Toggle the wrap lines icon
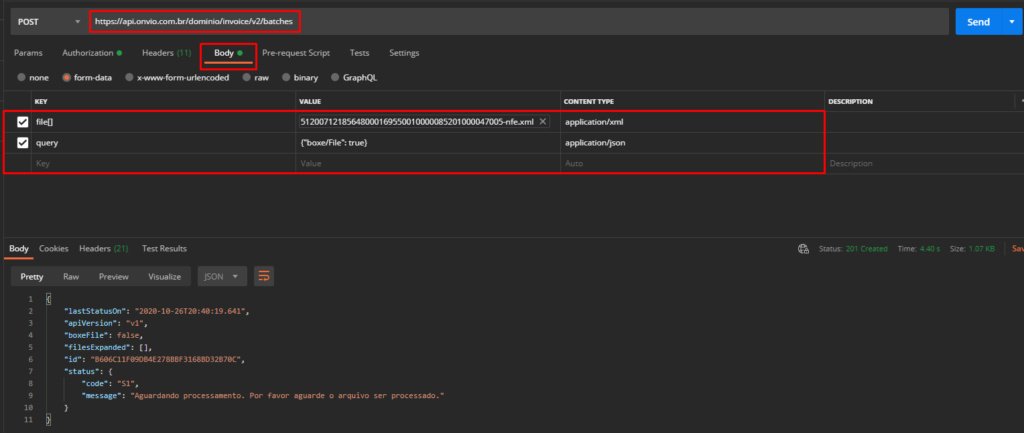This screenshot has width=1024, height=433. coord(264,277)
